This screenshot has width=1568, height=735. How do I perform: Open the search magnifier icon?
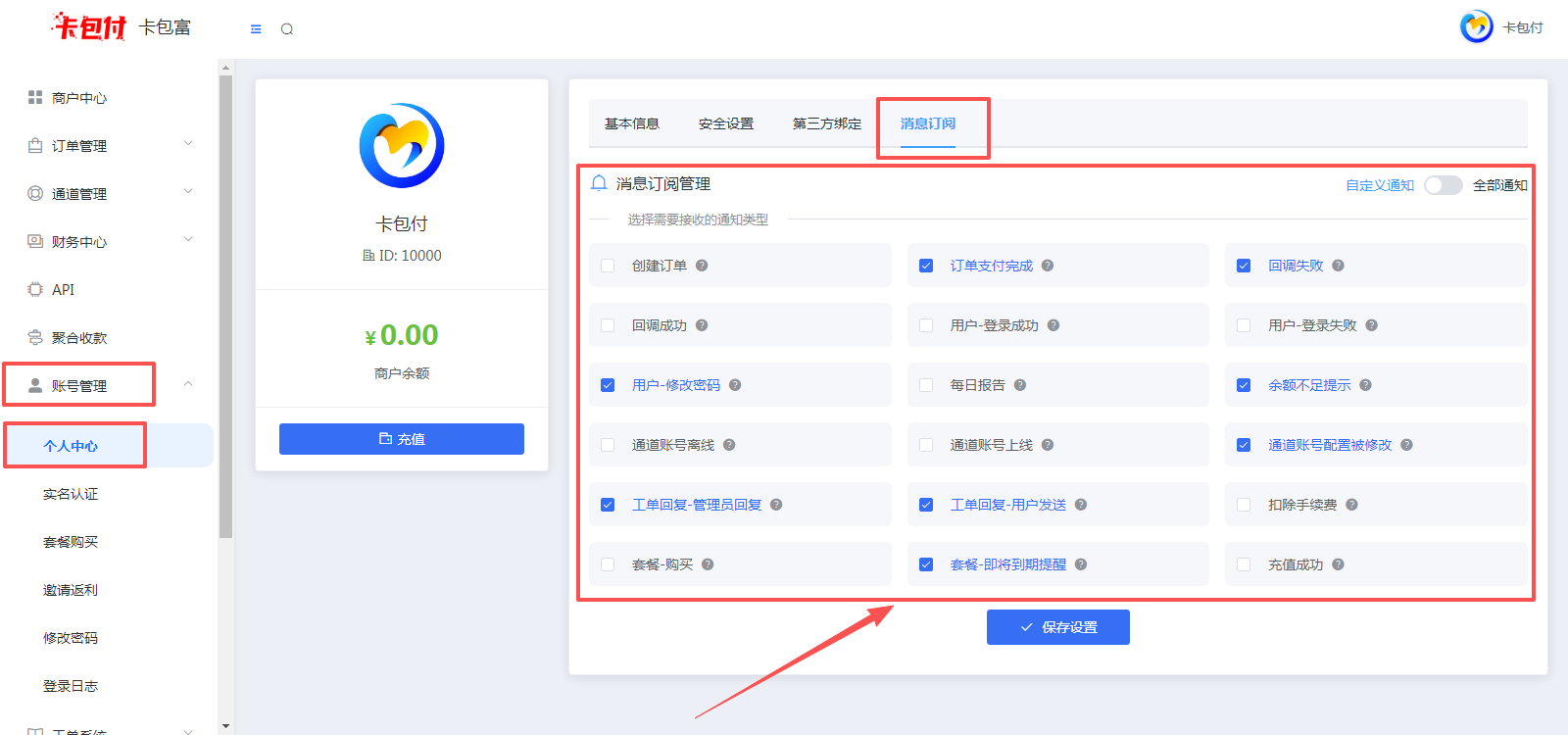click(x=287, y=29)
